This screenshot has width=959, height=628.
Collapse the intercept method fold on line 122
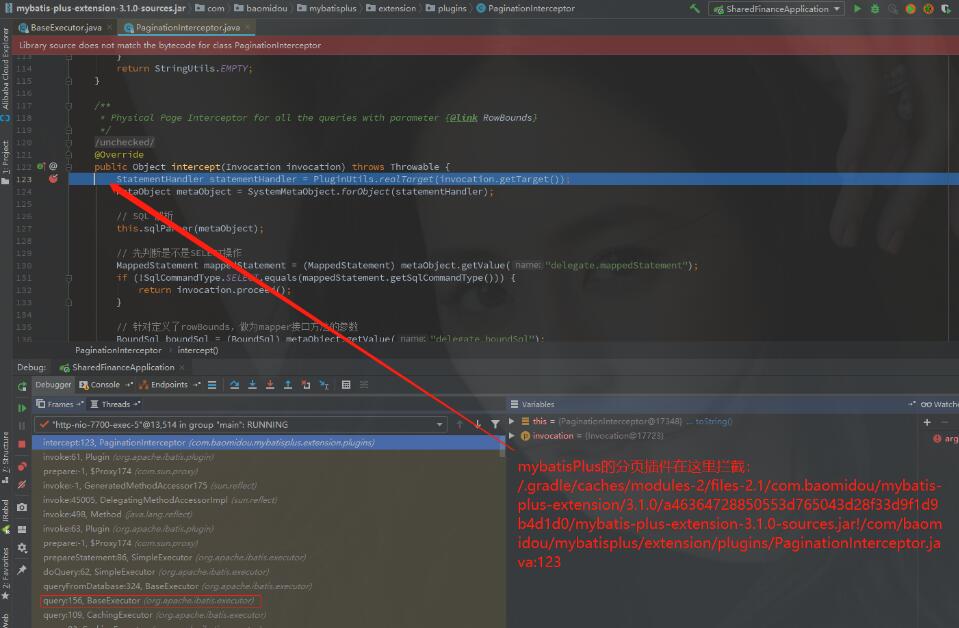click(68, 166)
